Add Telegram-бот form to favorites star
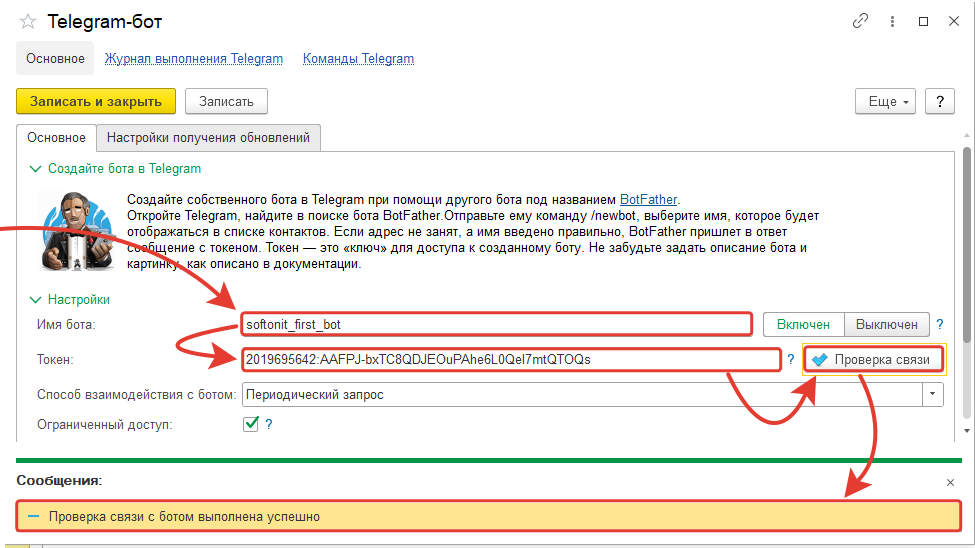 pyautogui.click(x=28, y=21)
